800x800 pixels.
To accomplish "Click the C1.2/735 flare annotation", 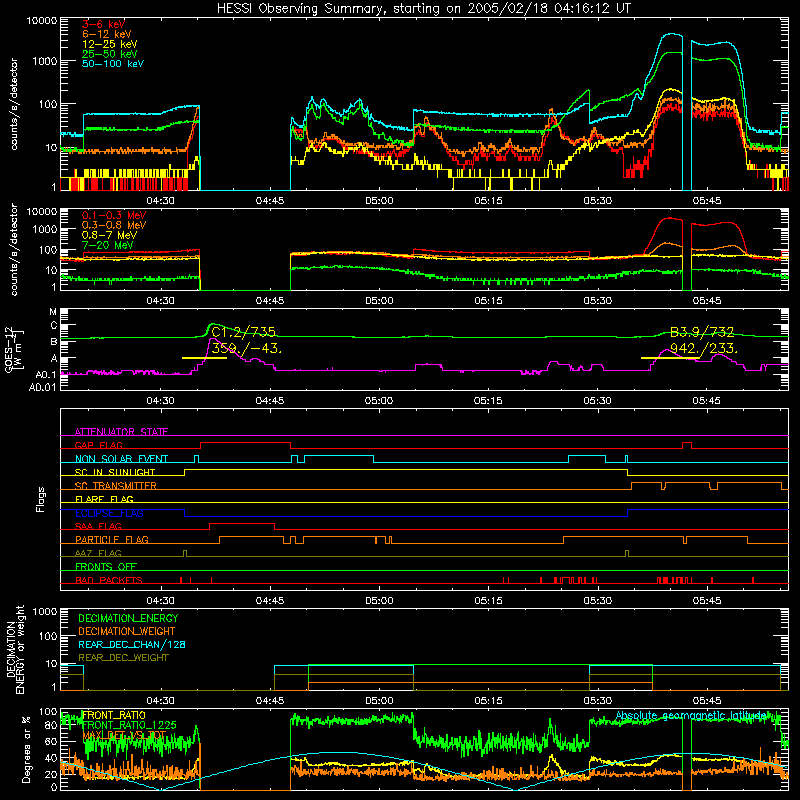I will pyautogui.click(x=243, y=333).
